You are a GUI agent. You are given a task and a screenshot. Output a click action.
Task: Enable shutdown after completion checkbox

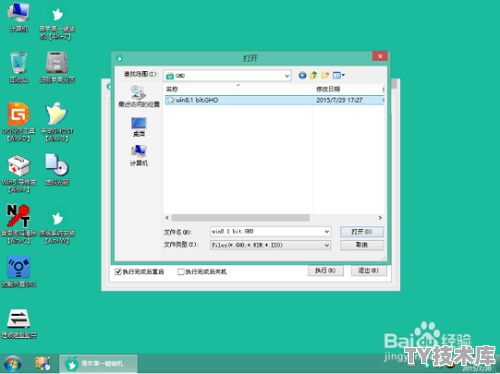pos(181,272)
